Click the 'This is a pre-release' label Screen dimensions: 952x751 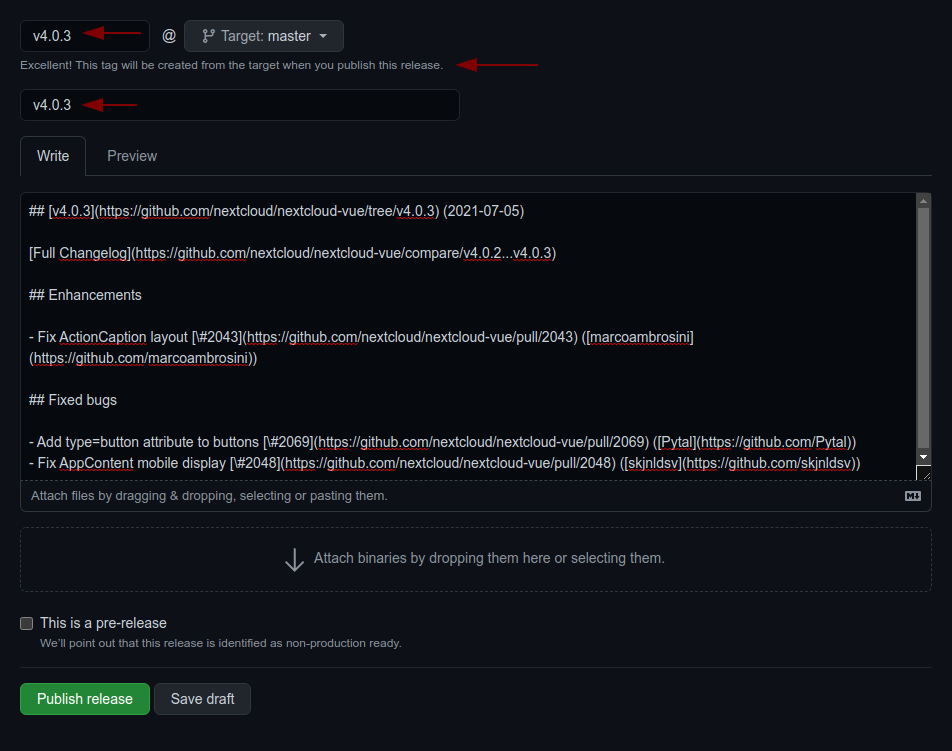(103, 623)
